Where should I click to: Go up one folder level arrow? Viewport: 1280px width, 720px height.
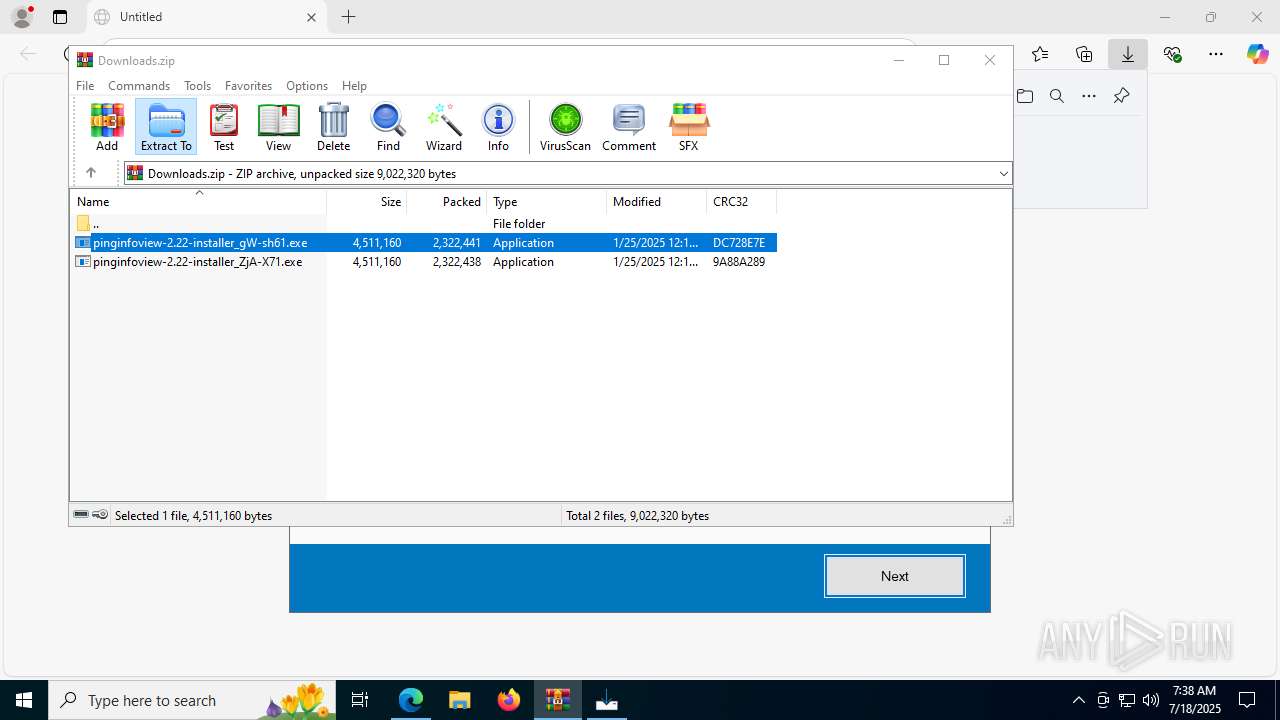coord(90,173)
